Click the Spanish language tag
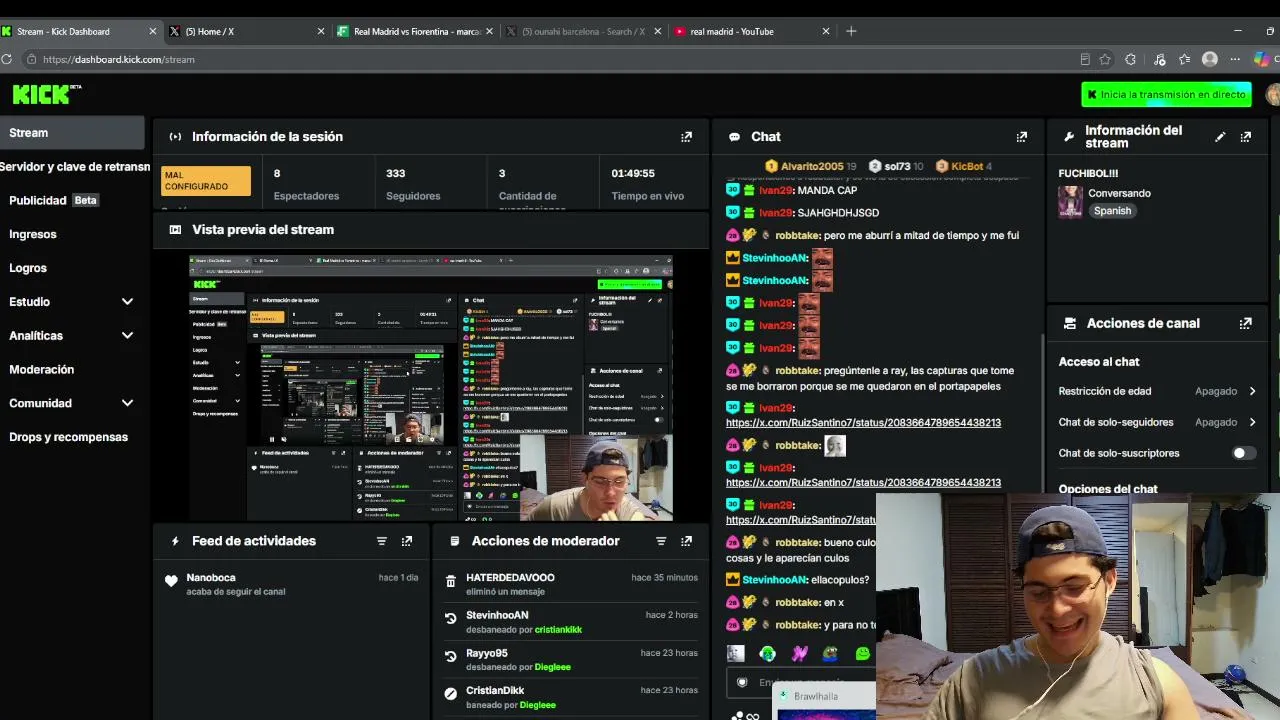Viewport: 1280px width, 720px height. click(1112, 211)
